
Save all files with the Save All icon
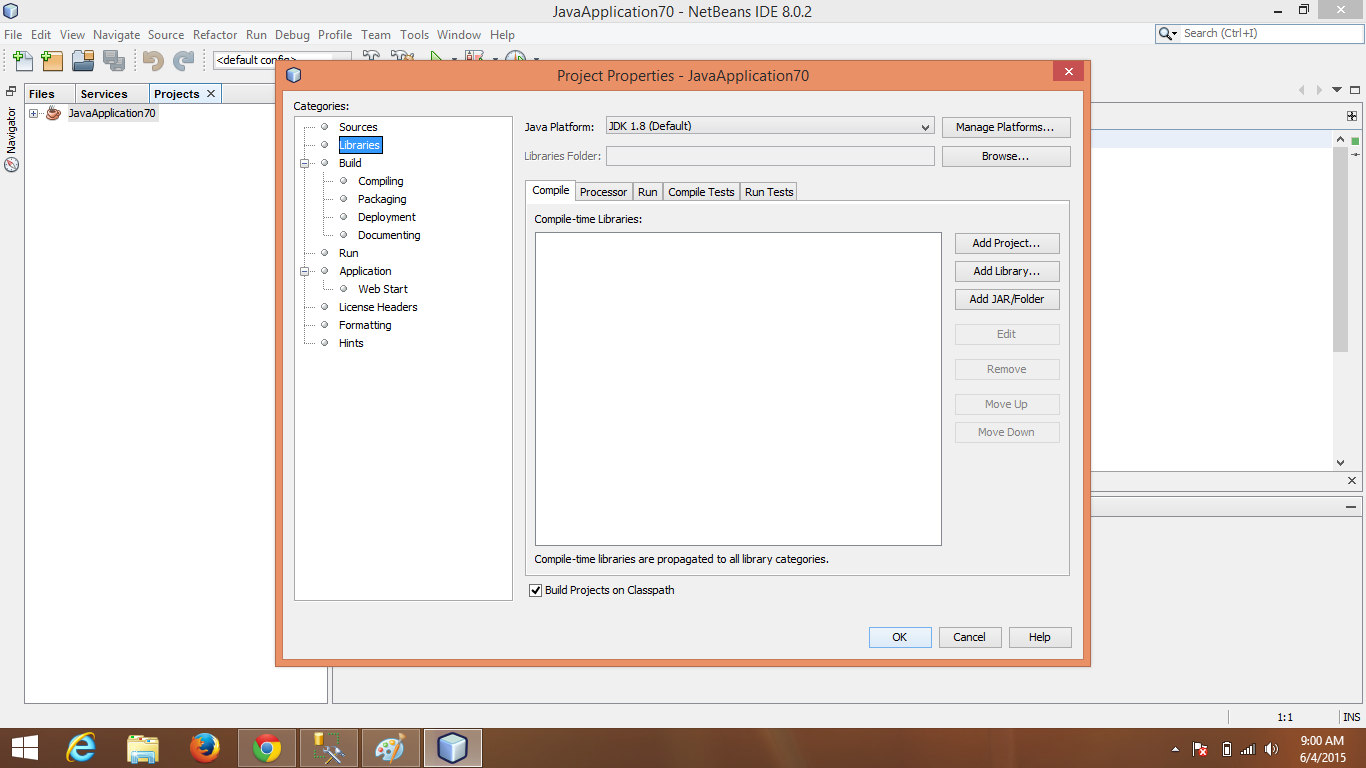[114, 61]
